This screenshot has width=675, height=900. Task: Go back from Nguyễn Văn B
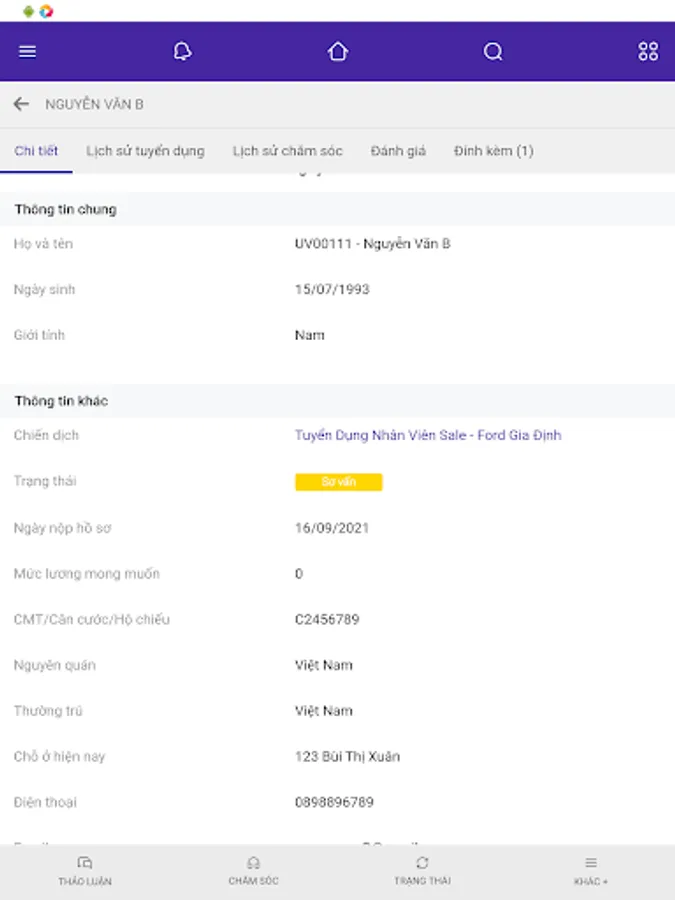click(21, 104)
